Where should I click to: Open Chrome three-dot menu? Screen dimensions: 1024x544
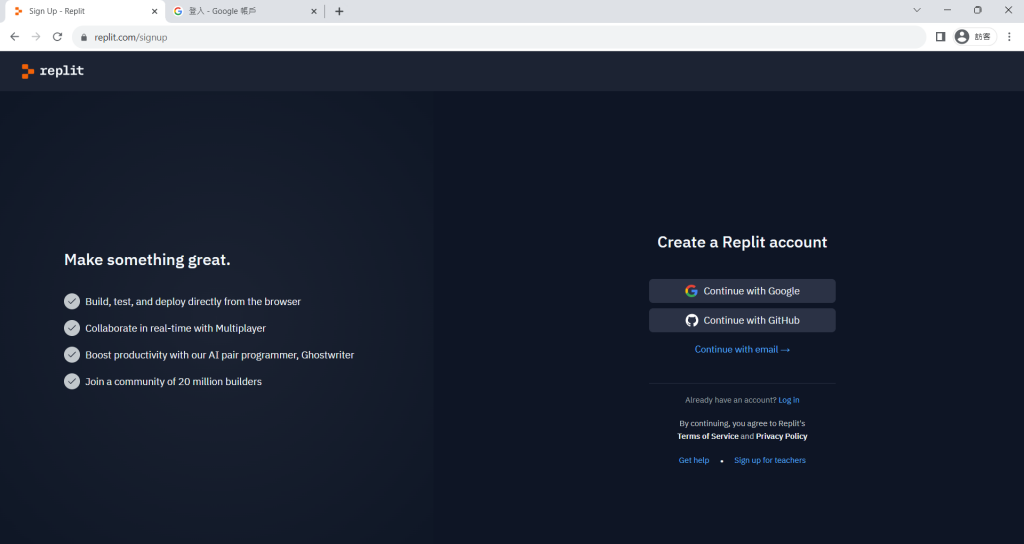pyautogui.click(x=1009, y=37)
